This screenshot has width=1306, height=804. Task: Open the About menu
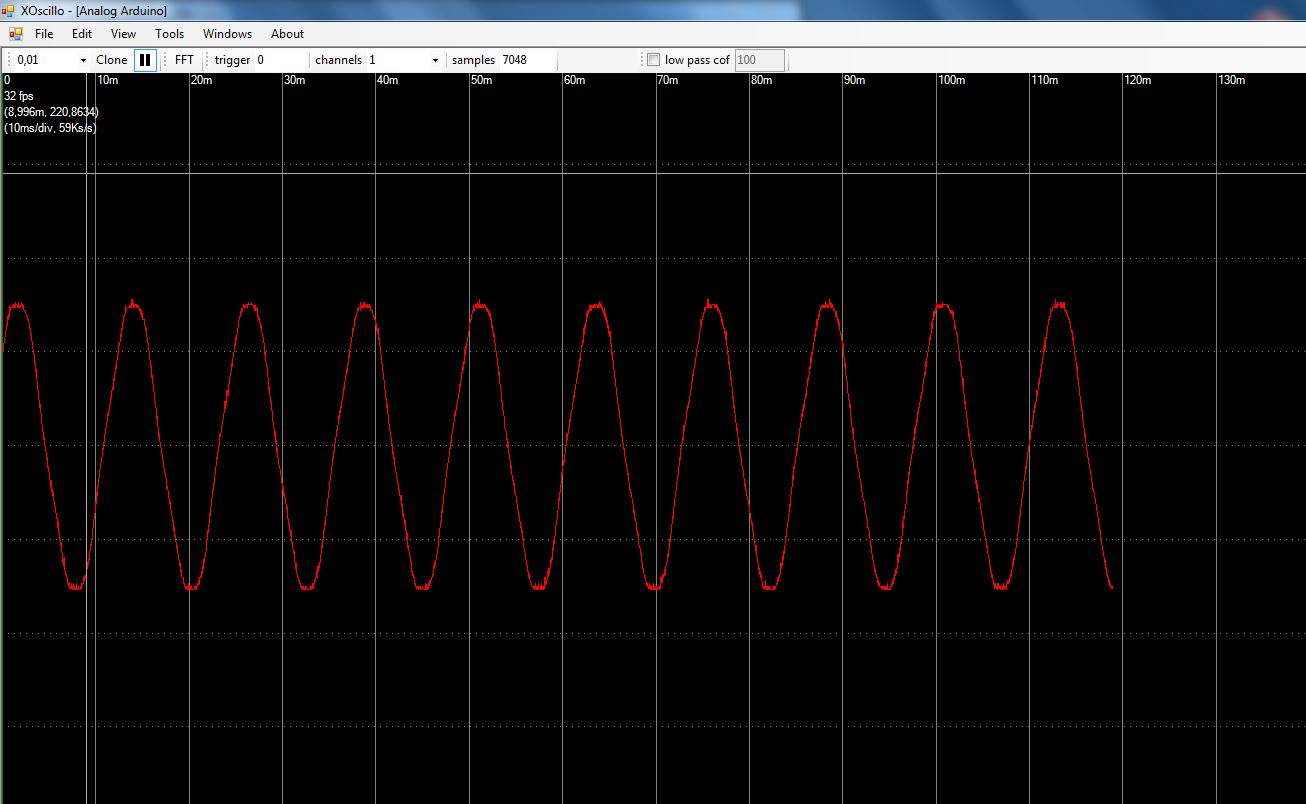tap(287, 34)
